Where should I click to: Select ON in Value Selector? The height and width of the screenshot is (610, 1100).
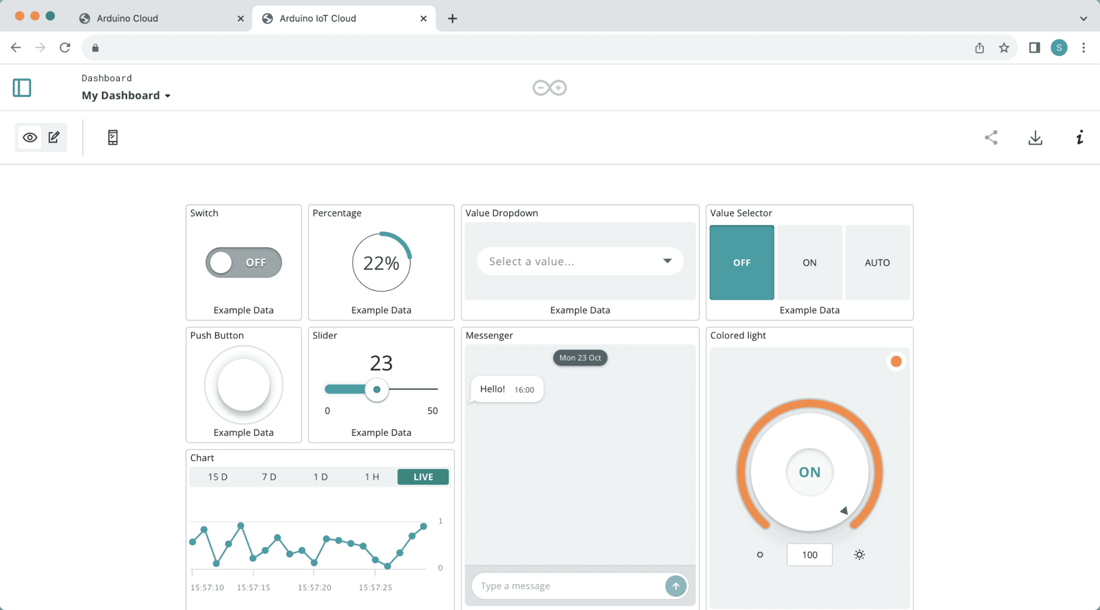coord(810,262)
